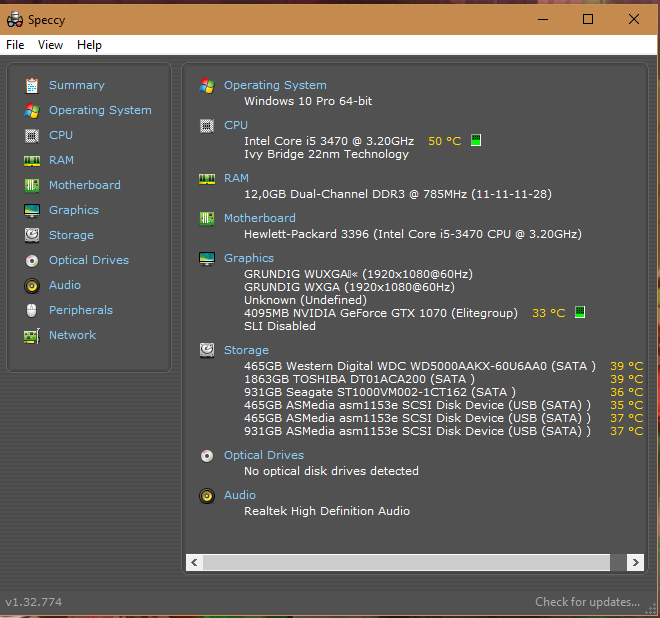Click the horizontal scrollbar left arrow
Screen dimensions: 660x618
pos(194,562)
